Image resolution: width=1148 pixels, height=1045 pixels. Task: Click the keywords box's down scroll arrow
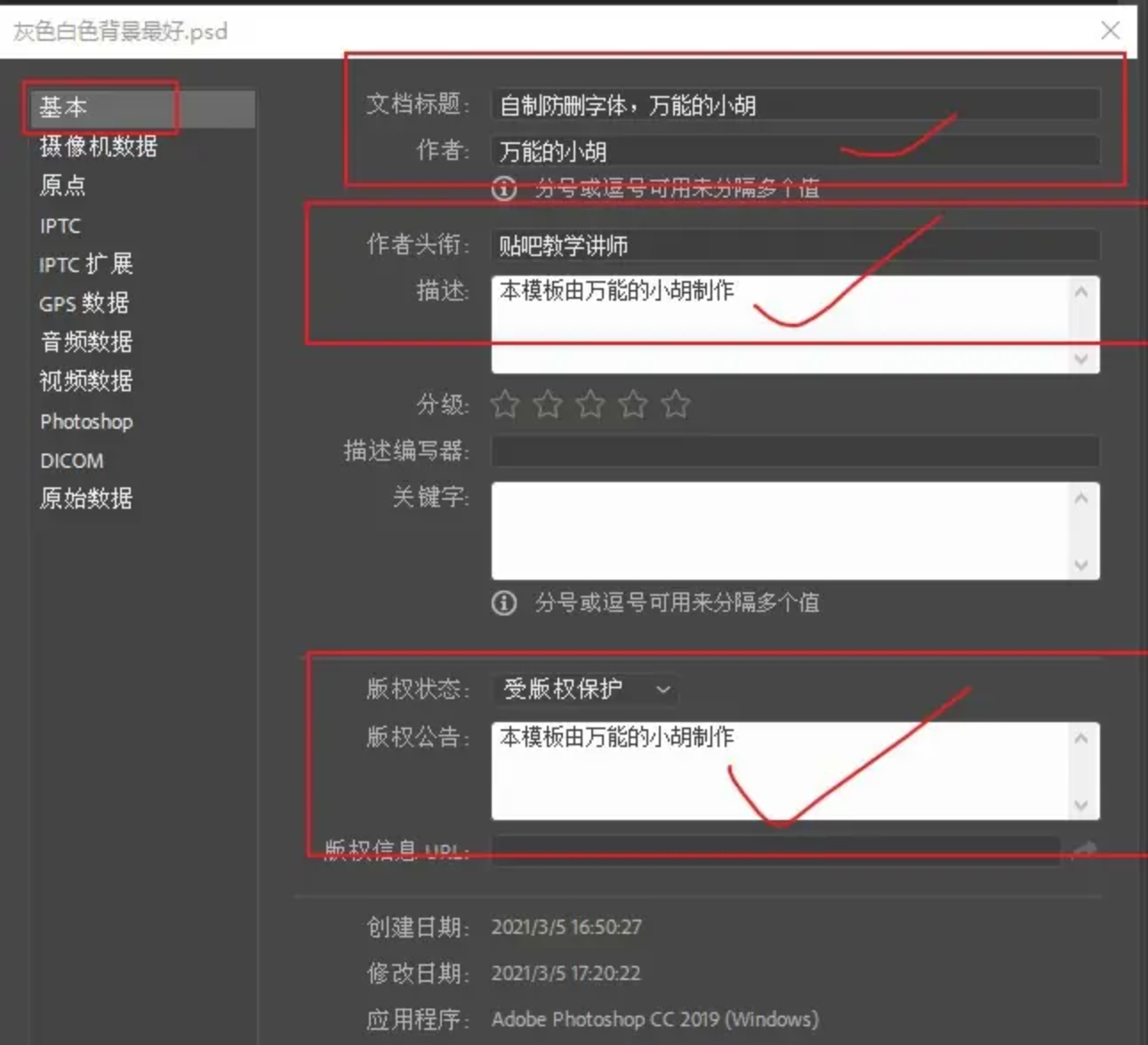point(1081,565)
